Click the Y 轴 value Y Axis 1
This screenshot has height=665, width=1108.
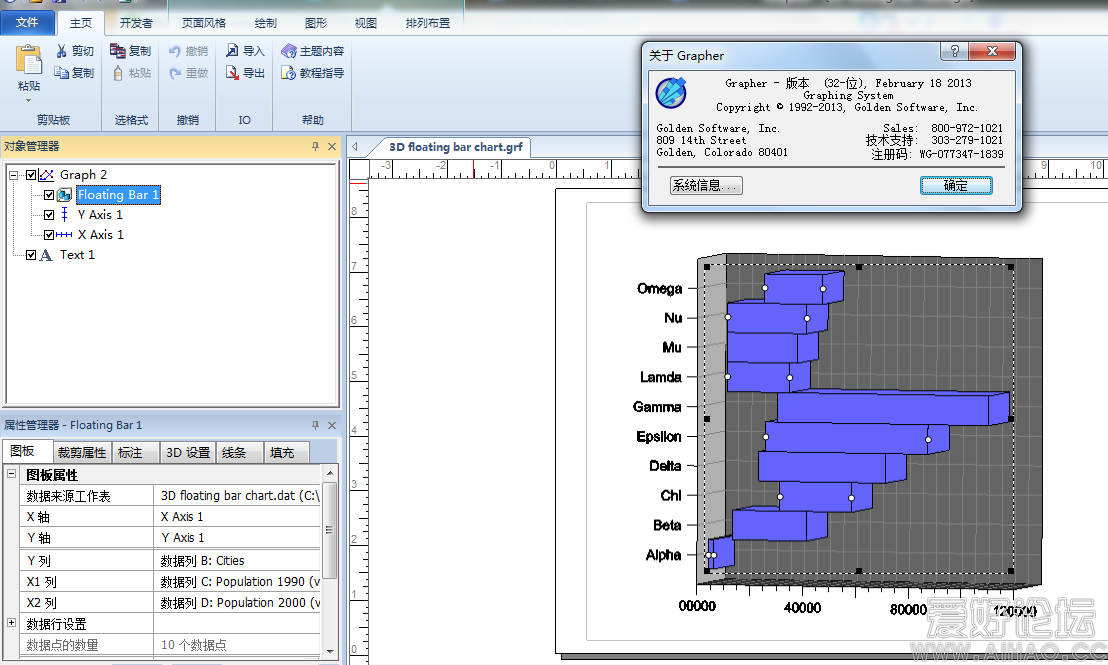point(237,538)
